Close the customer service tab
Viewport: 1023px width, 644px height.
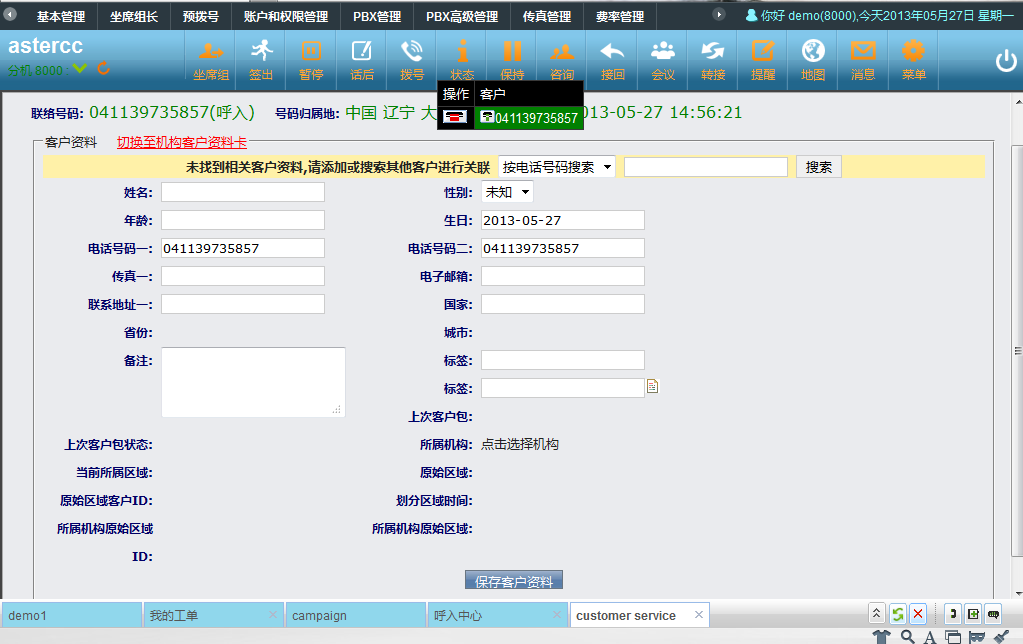click(699, 615)
